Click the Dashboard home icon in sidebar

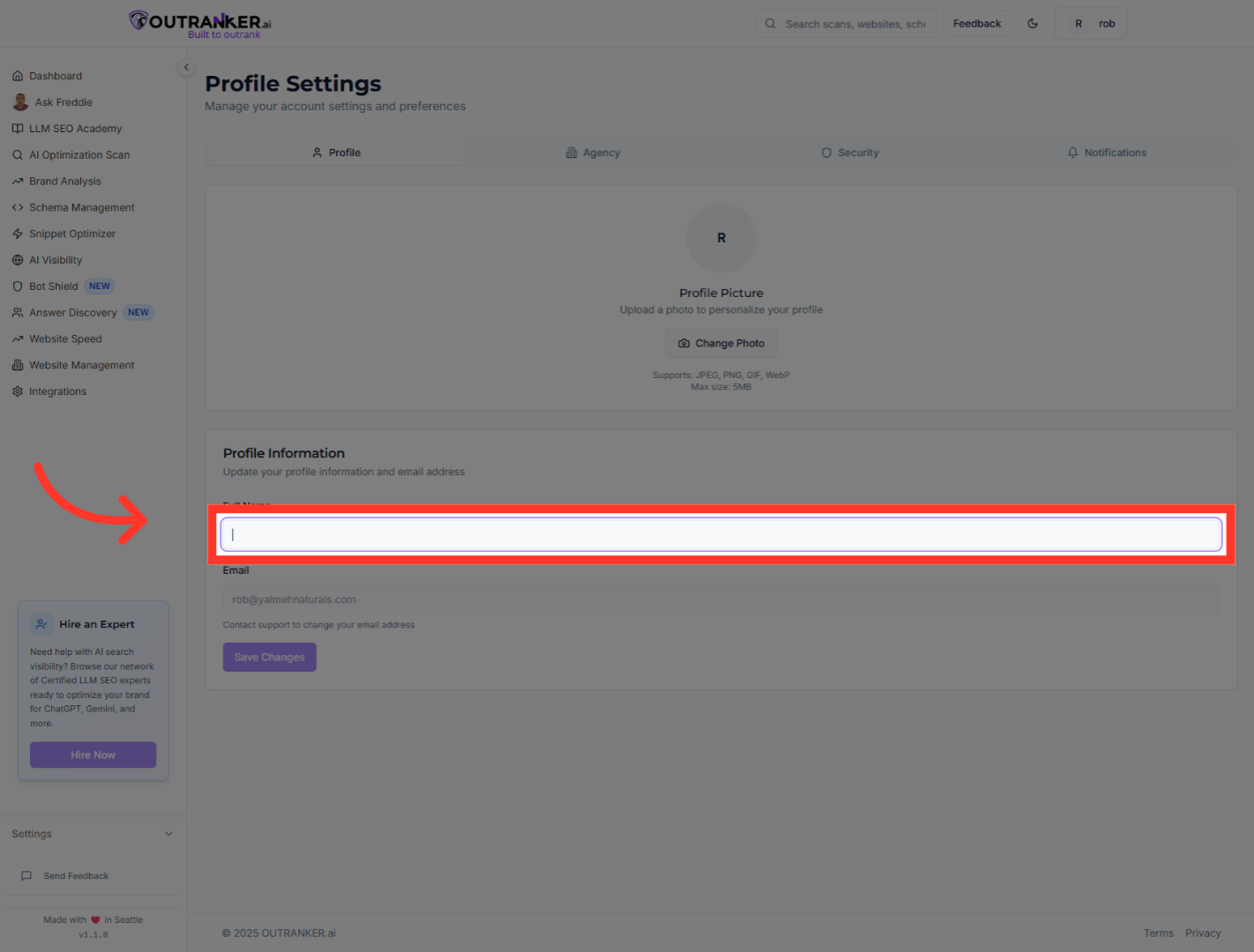18,76
